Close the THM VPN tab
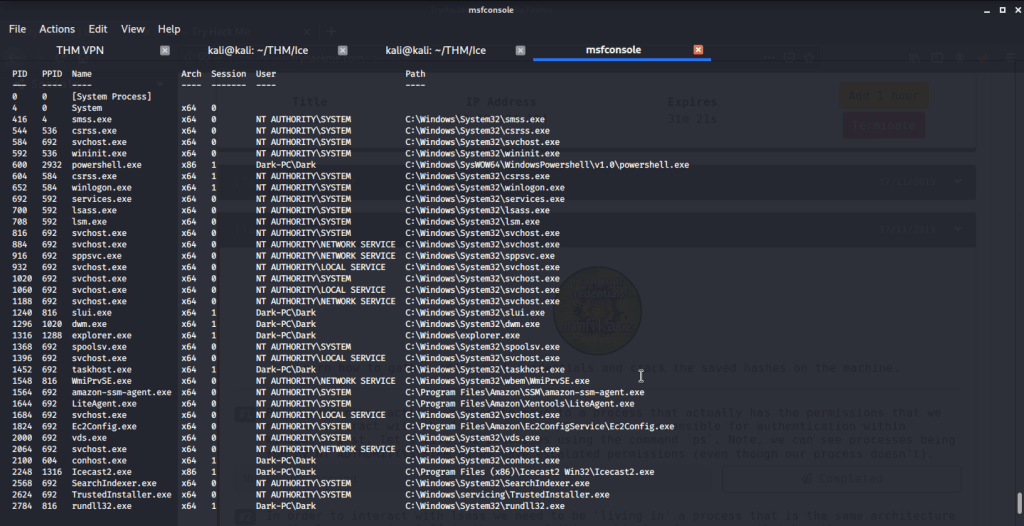The width and height of the screenshot is (1024, 526). coord(165,50)
